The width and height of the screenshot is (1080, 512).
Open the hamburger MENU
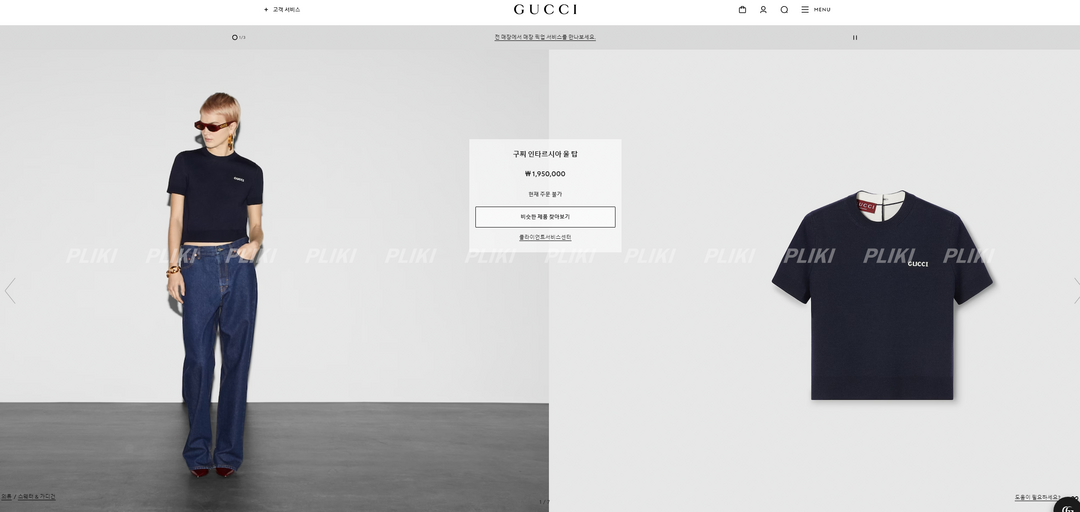pyautogui.click(x=816, y=10)
